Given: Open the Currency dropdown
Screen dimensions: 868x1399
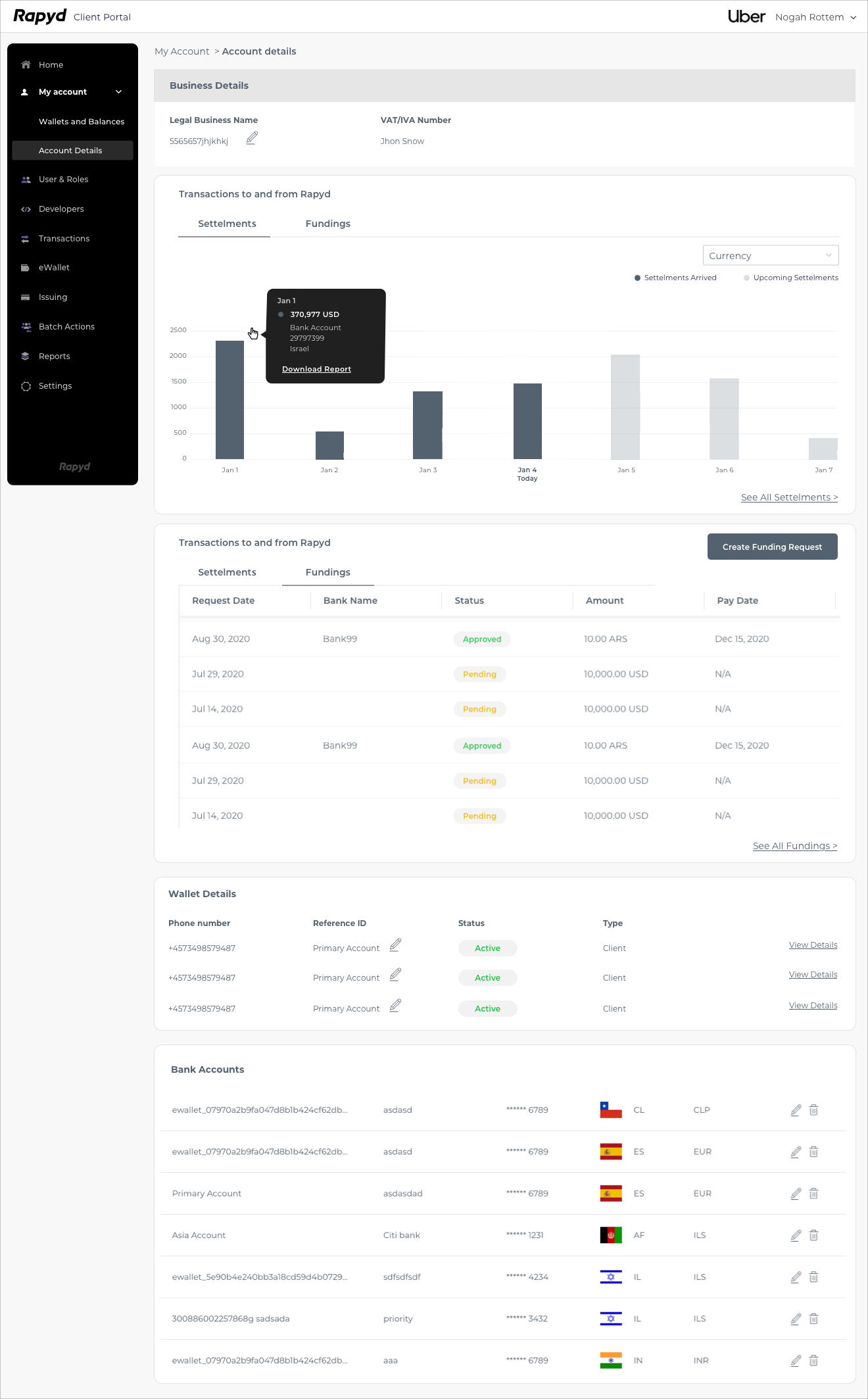Looking at the screenshot, I should (770, 256).
